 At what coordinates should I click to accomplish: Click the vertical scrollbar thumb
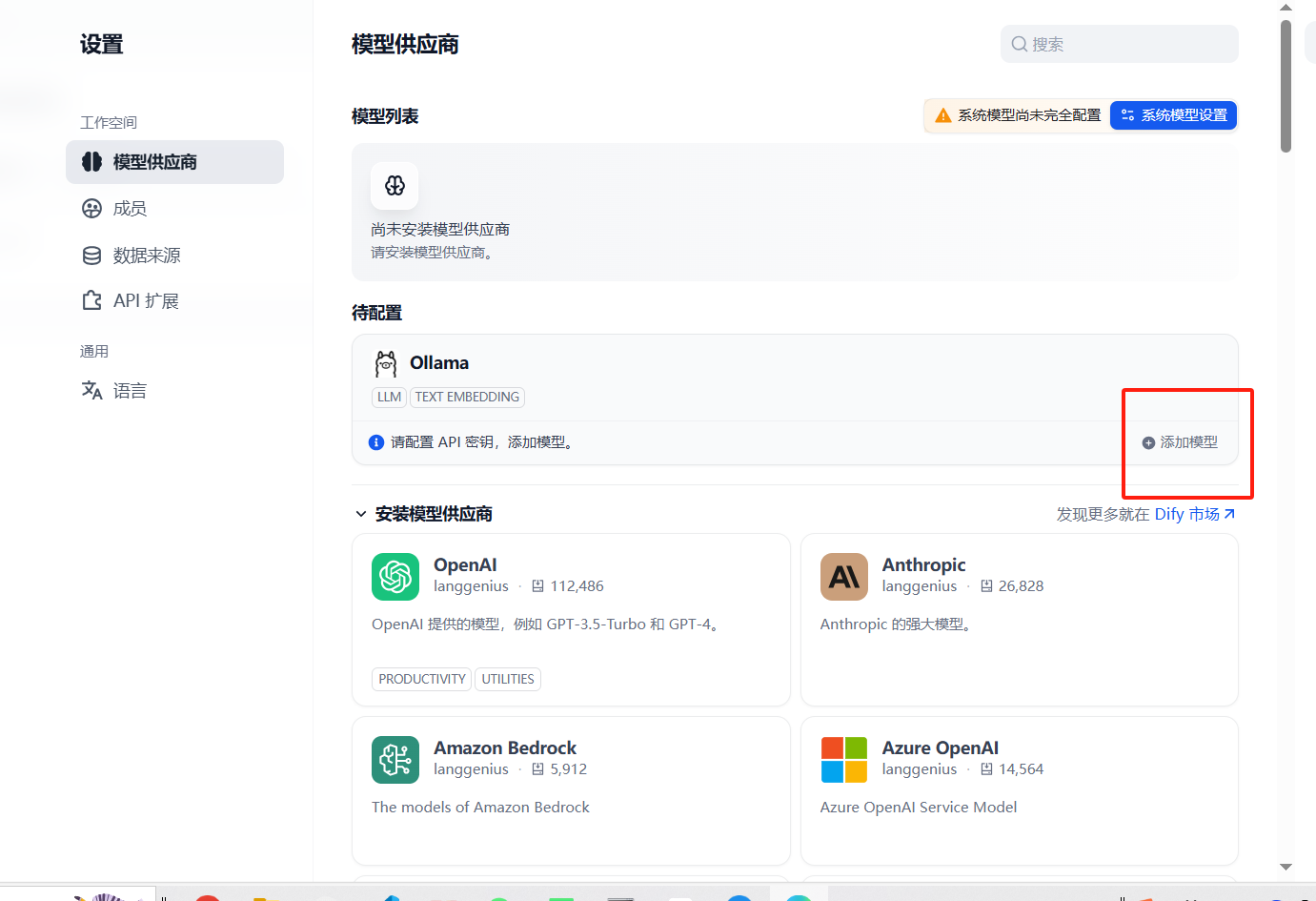1286,86
